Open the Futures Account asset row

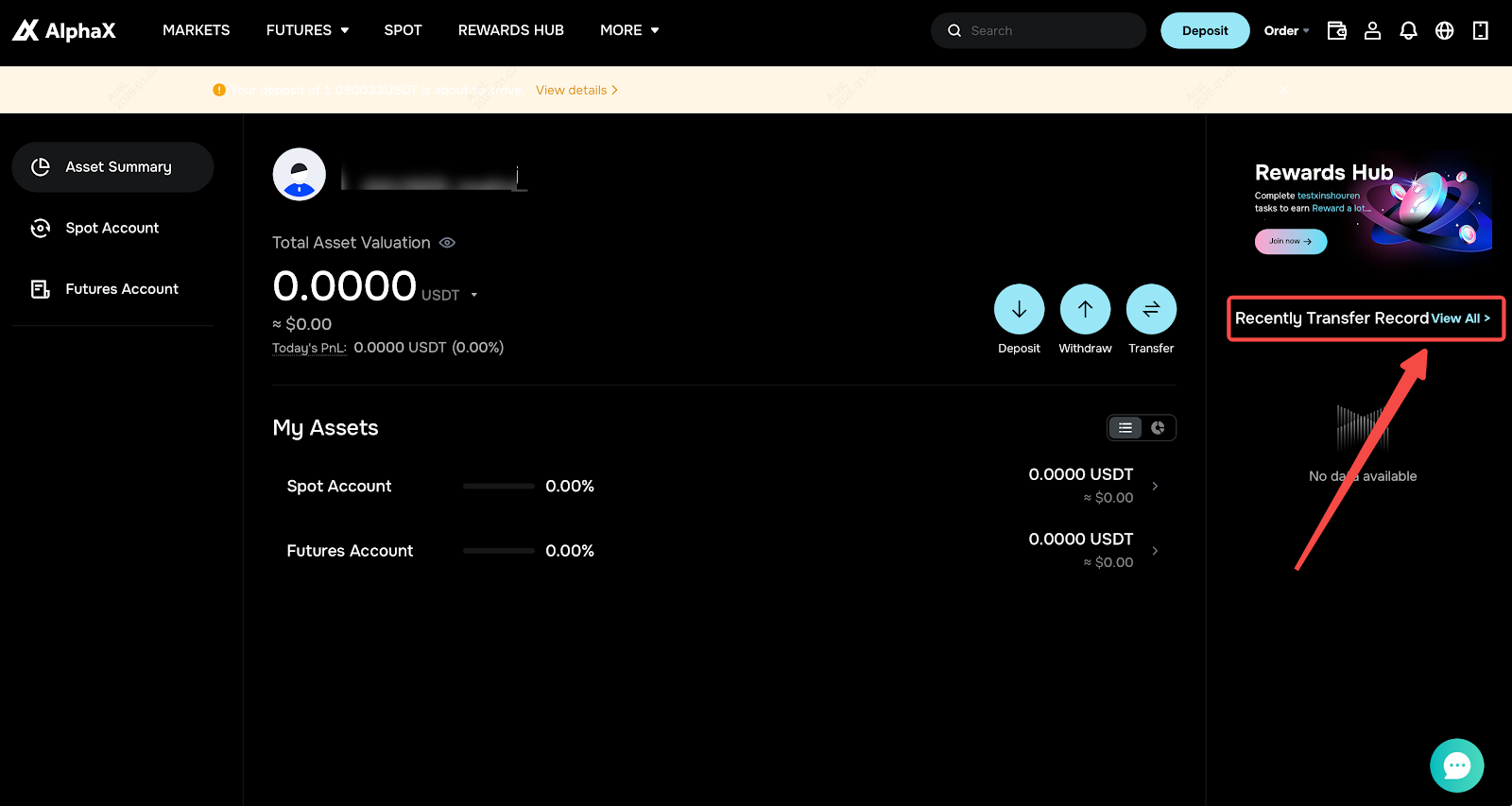click(724, 551)
